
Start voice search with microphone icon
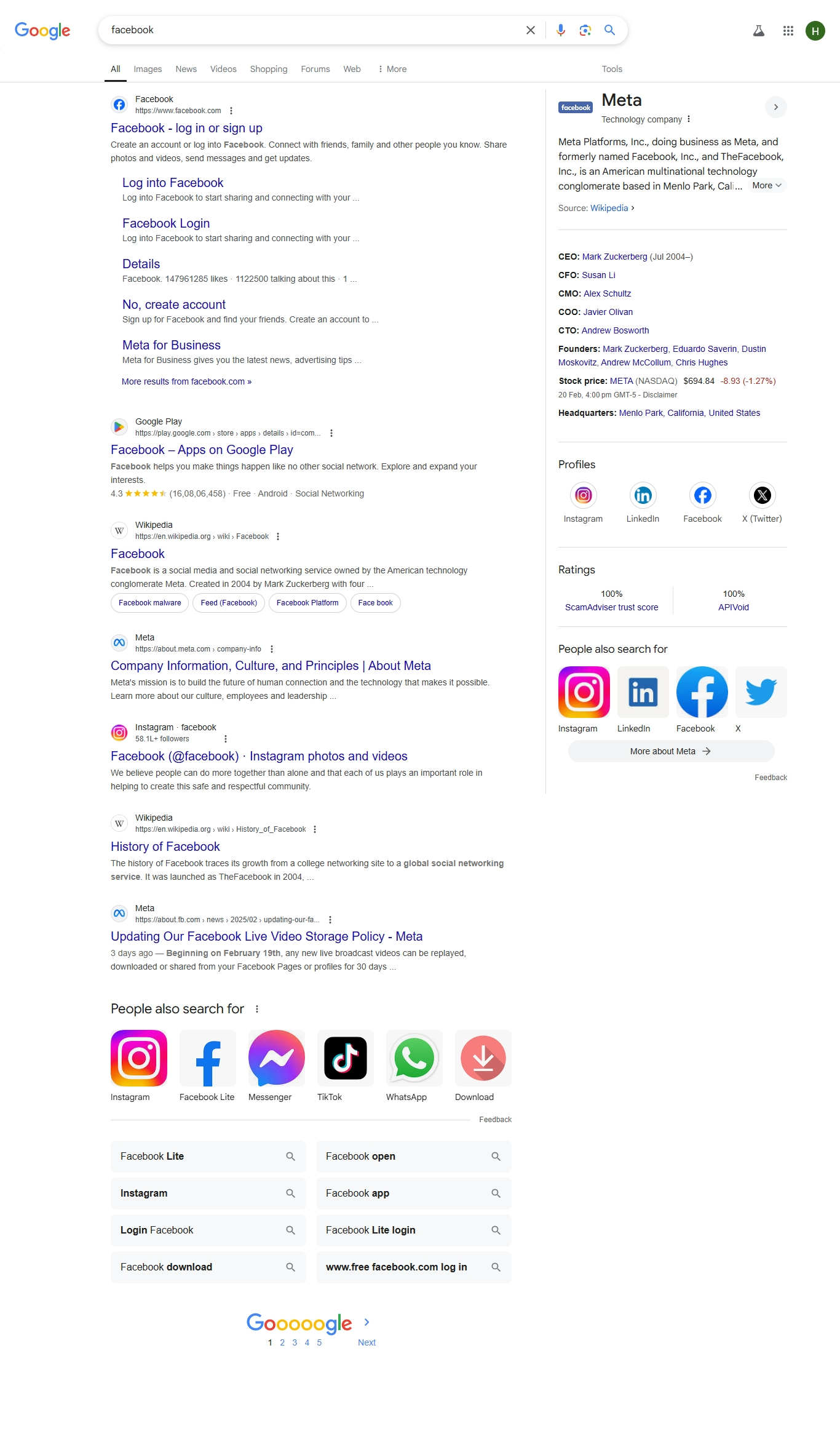[560, 30]
